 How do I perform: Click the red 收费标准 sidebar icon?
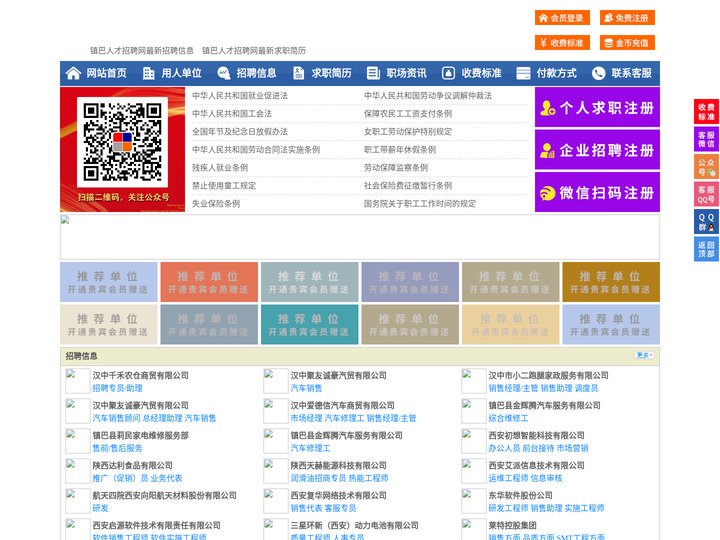click(706, 112)
